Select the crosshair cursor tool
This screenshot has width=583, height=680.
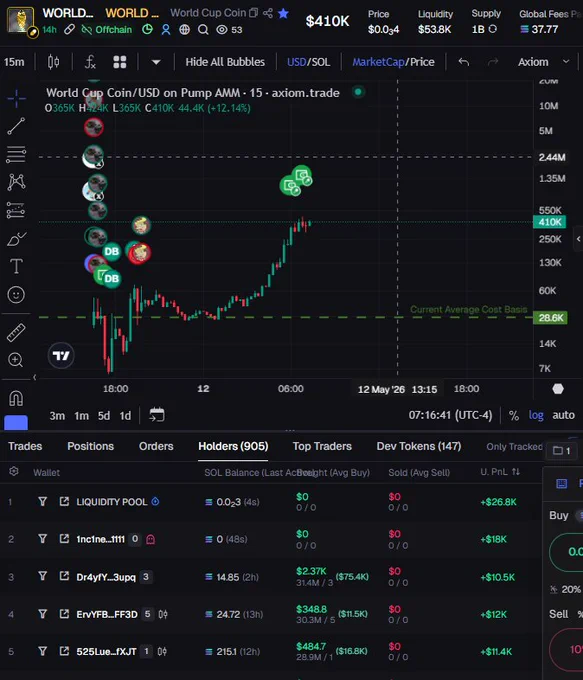click(x=16, y=98)
